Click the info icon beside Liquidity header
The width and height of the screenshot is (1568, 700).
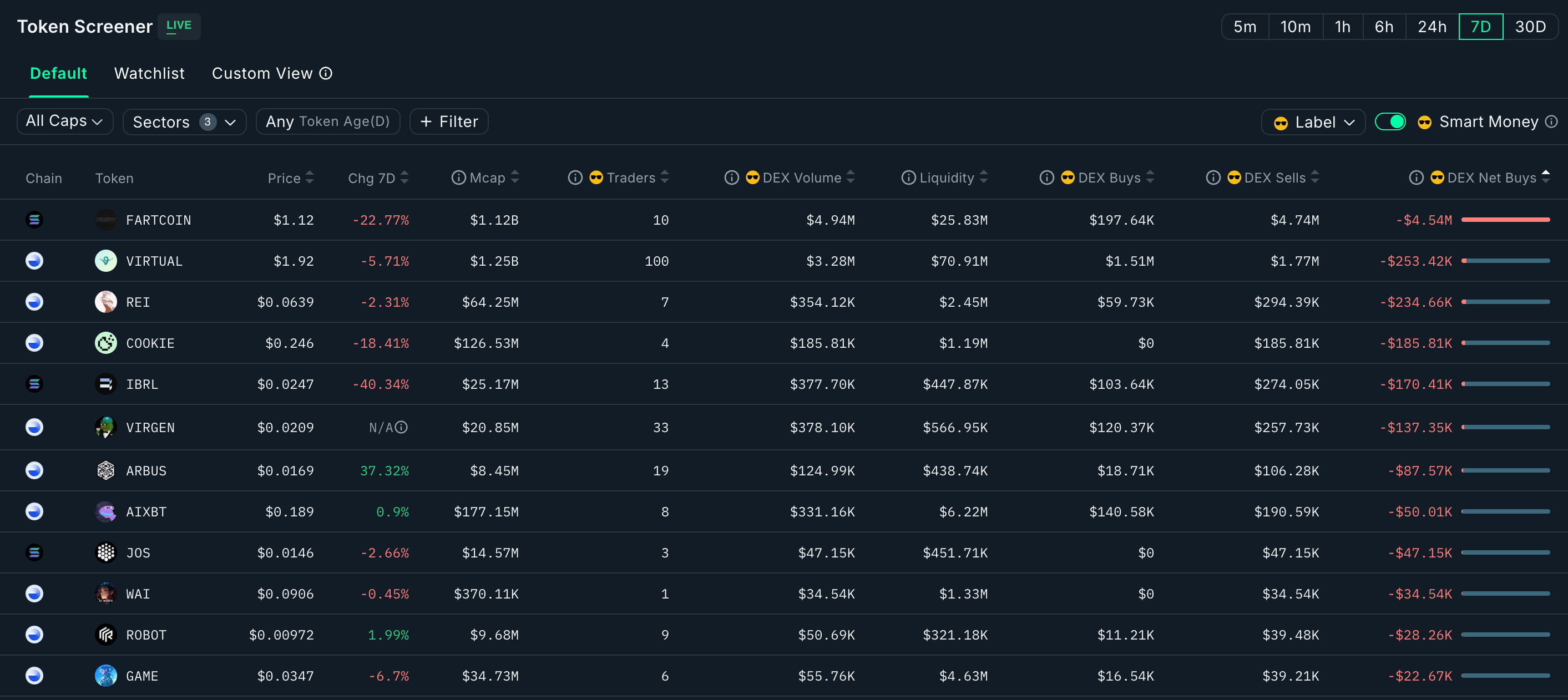[908, 177]
